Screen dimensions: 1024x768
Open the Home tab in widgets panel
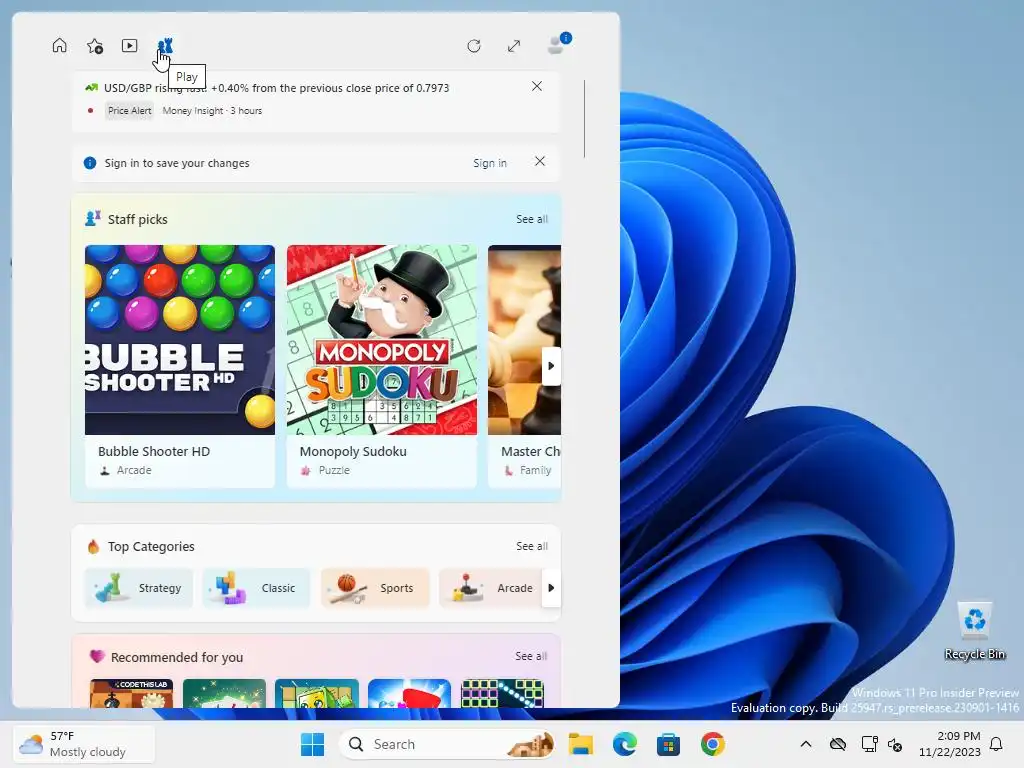coord(59,46)
